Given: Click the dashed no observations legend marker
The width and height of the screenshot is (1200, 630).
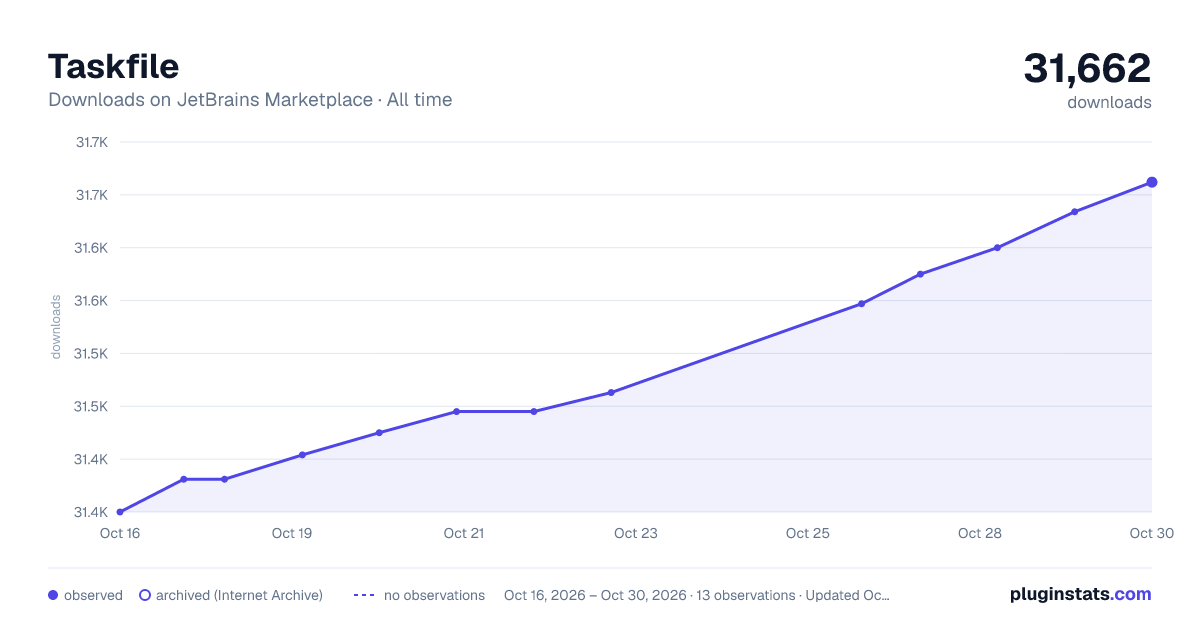Looking at the screenshot, I should point(364,595).
